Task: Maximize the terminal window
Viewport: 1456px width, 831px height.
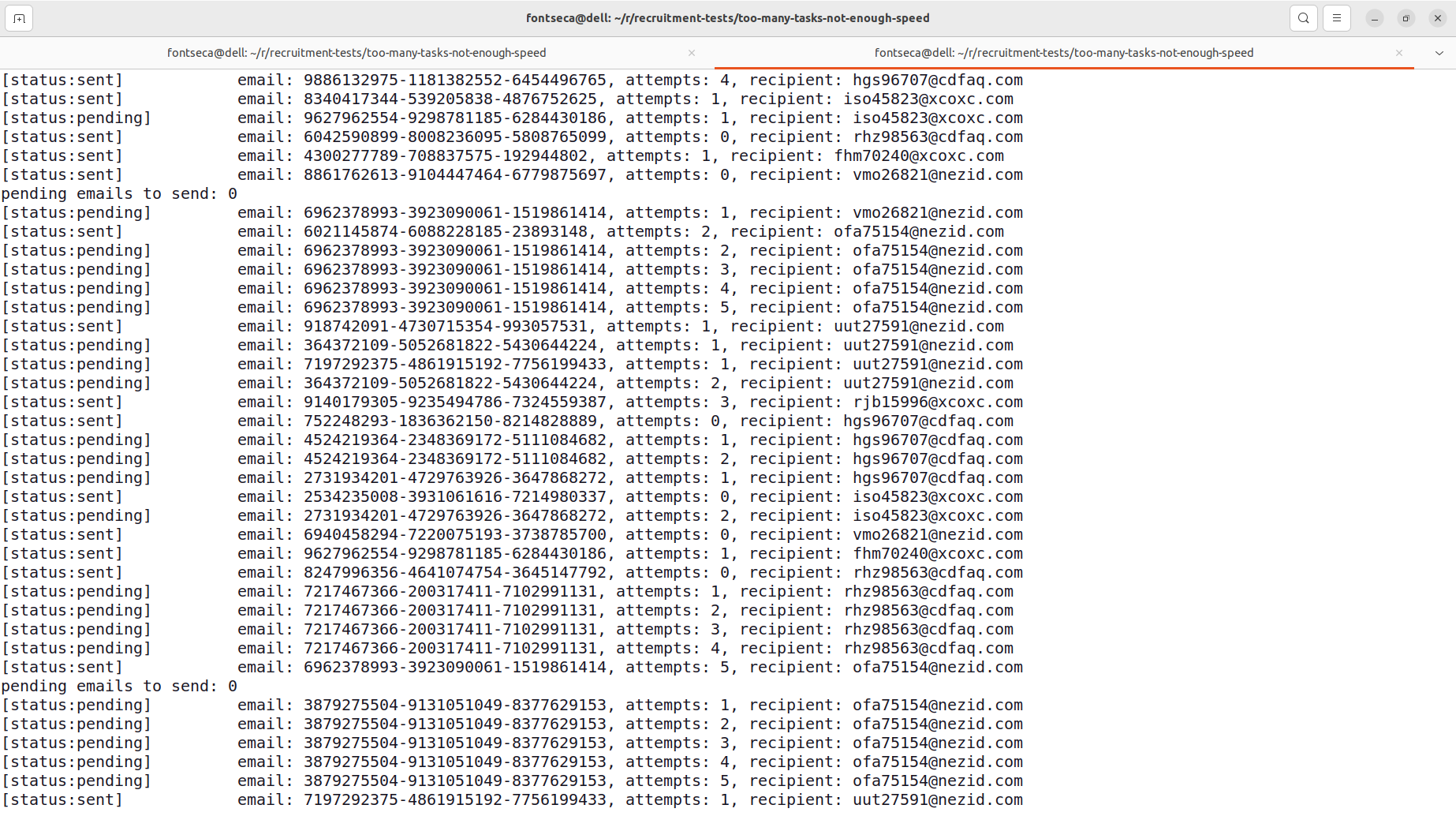Action: (x=1406, y=18)
